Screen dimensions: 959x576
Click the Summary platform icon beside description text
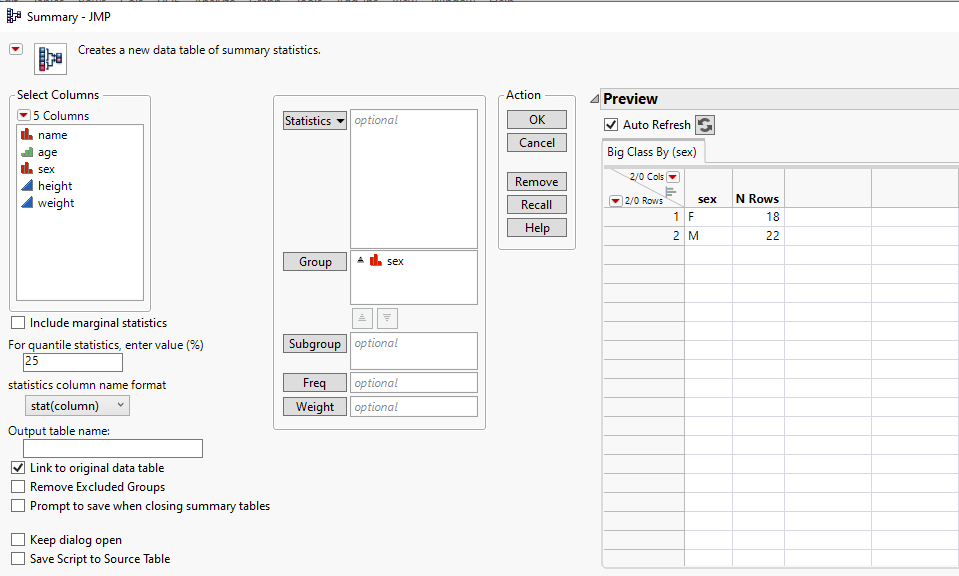point(50,57)
